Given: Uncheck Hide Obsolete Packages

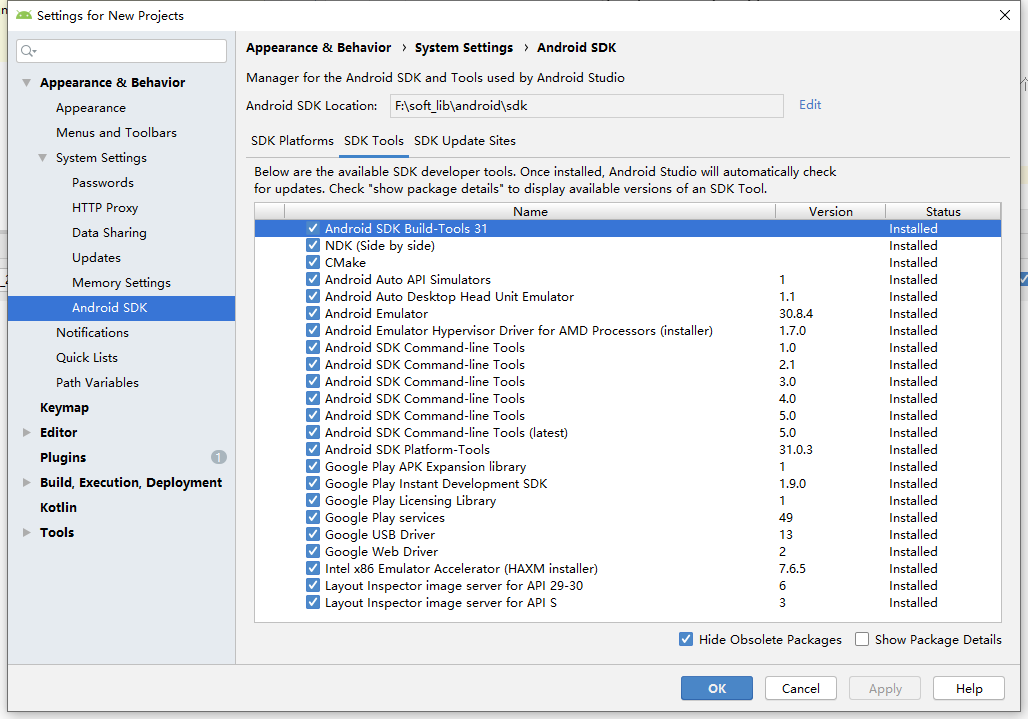Looking at the screenshot, I should (687, 639).
